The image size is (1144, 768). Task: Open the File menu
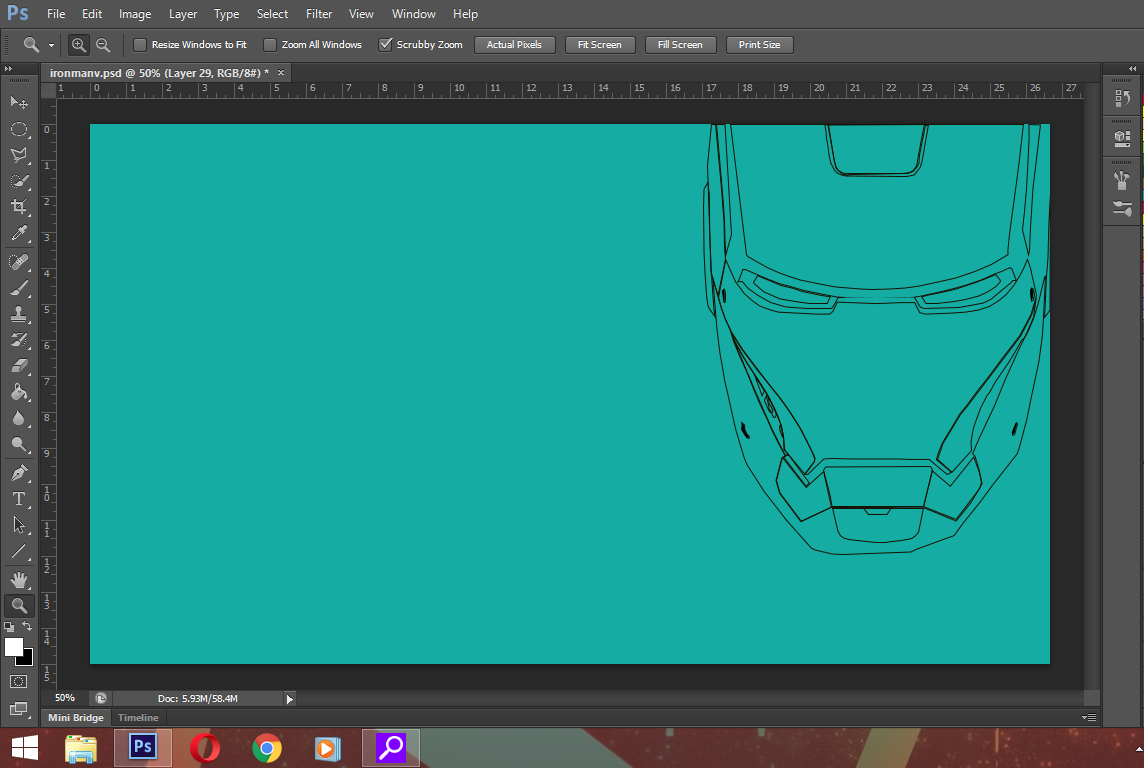coord(56,14)
